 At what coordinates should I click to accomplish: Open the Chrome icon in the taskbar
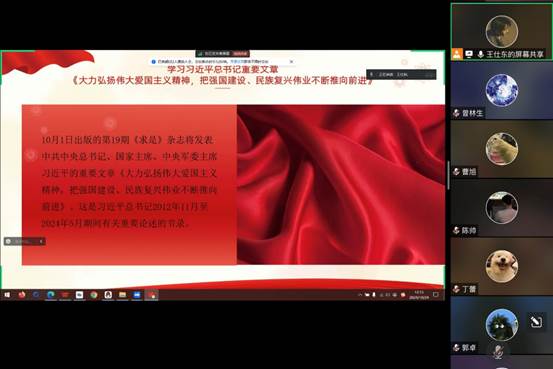(x=93, y=295)
